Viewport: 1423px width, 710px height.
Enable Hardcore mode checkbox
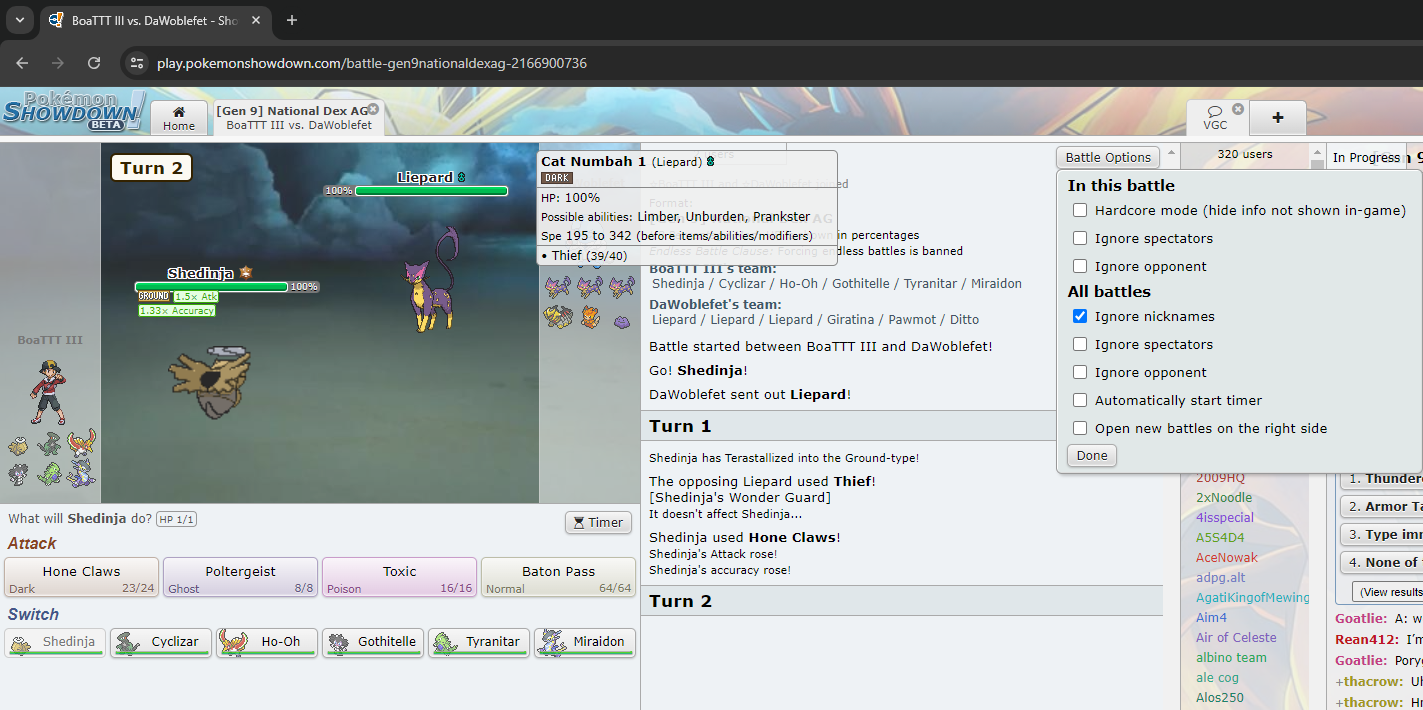(x=1080, y=210)
